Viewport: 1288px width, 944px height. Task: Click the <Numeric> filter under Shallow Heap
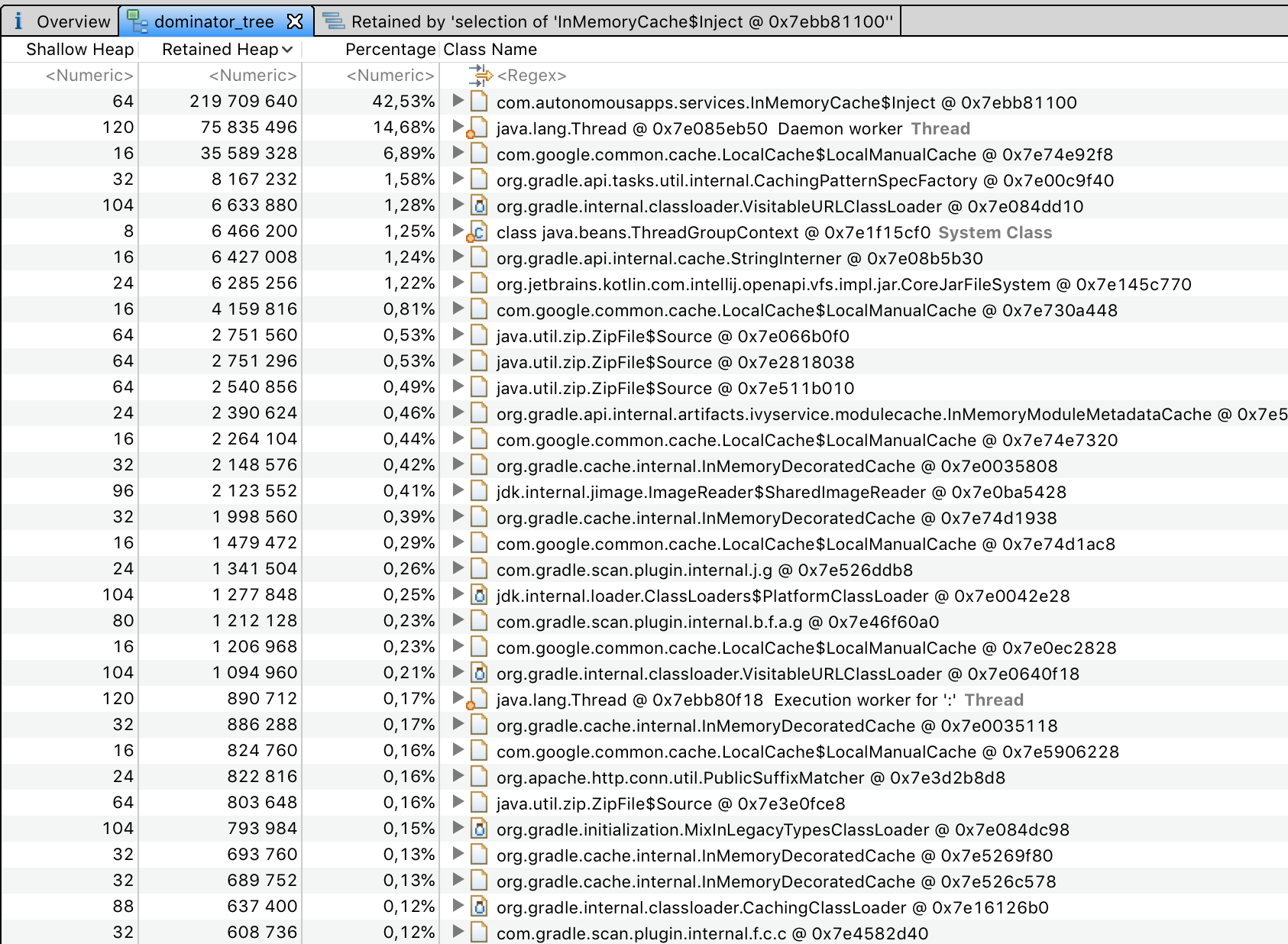click(92, 75)
